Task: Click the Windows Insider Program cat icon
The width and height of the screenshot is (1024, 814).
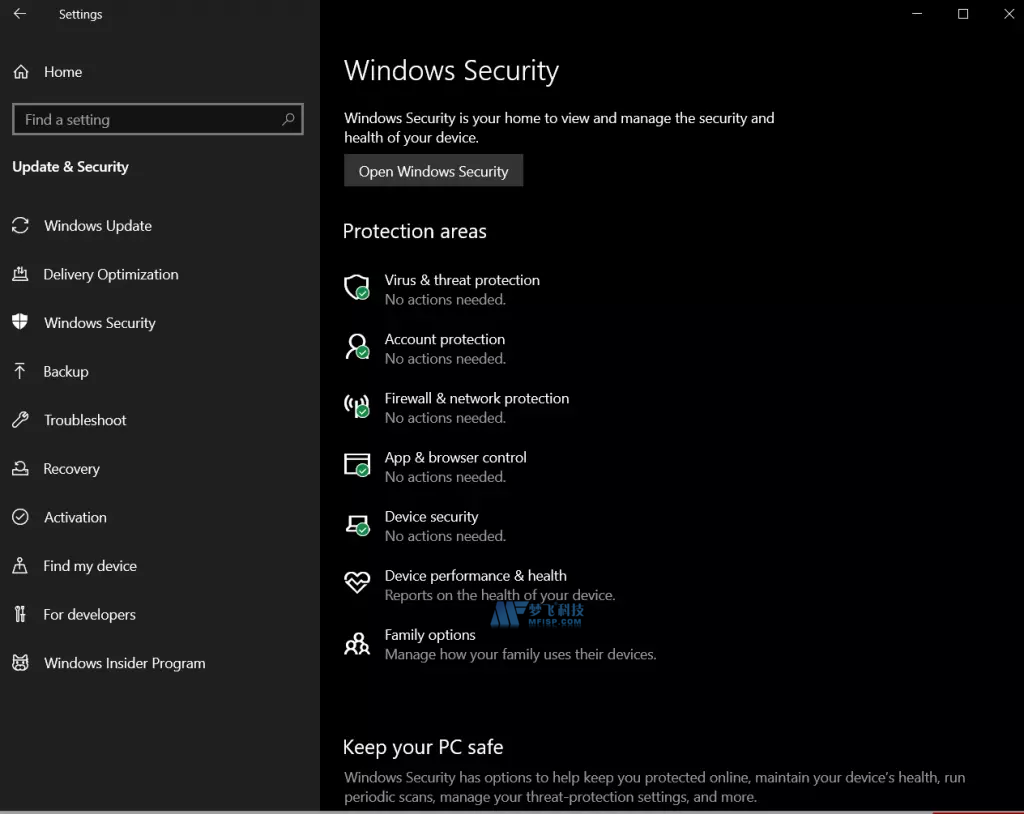Action: pos(20,663)
